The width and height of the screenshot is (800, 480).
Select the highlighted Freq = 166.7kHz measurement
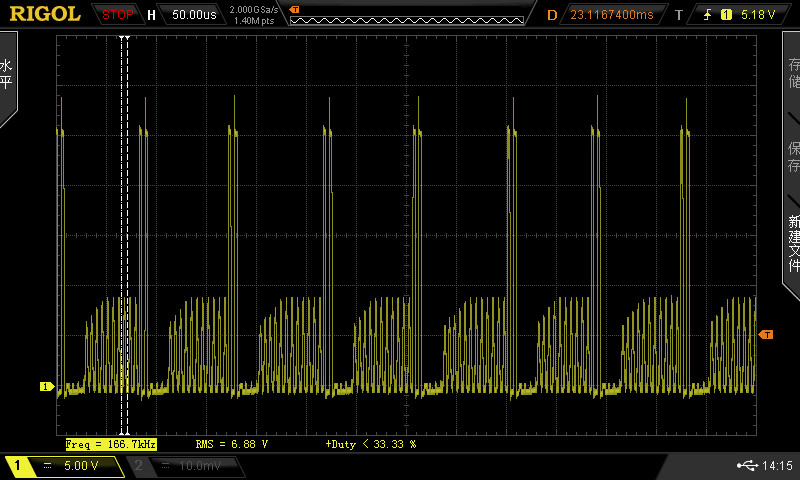(110, 443)
